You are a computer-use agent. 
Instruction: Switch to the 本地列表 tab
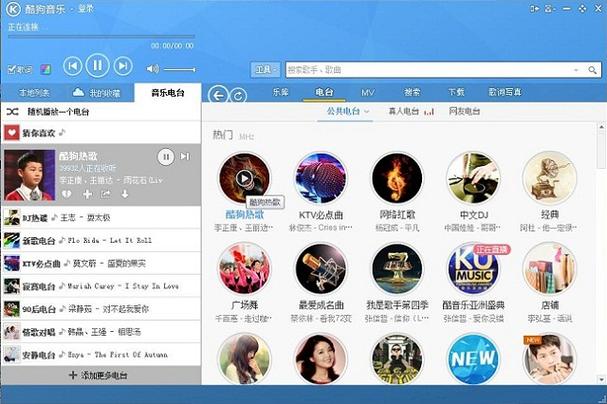pos(34,93)
